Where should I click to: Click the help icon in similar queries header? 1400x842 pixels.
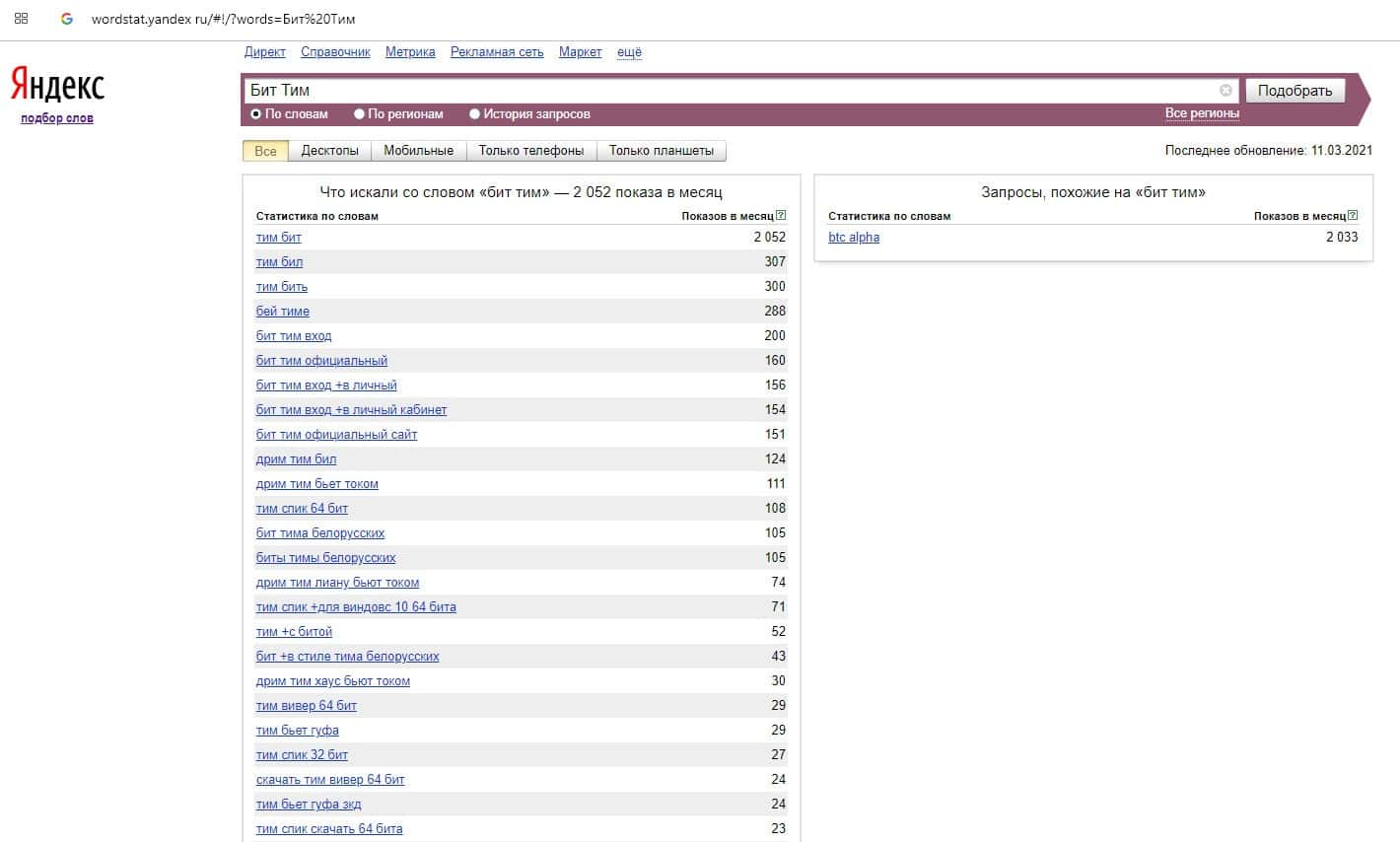point(1353,215)
